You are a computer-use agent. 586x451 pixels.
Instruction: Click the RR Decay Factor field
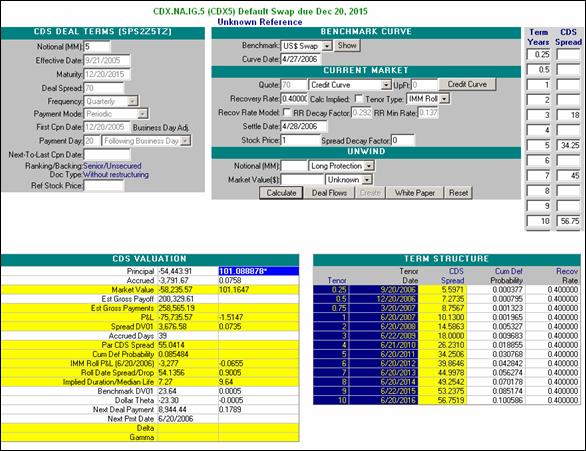(x=361, y=112)
